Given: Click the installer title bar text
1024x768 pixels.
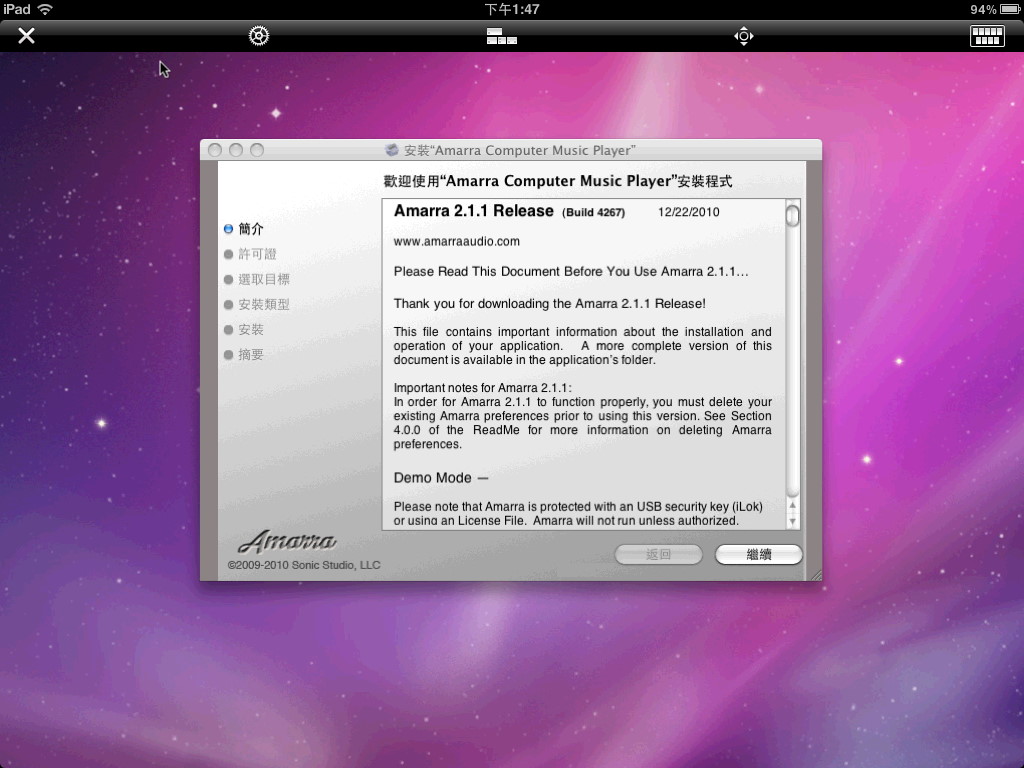Looking at the screenshot, I should (x=519, y=150).
